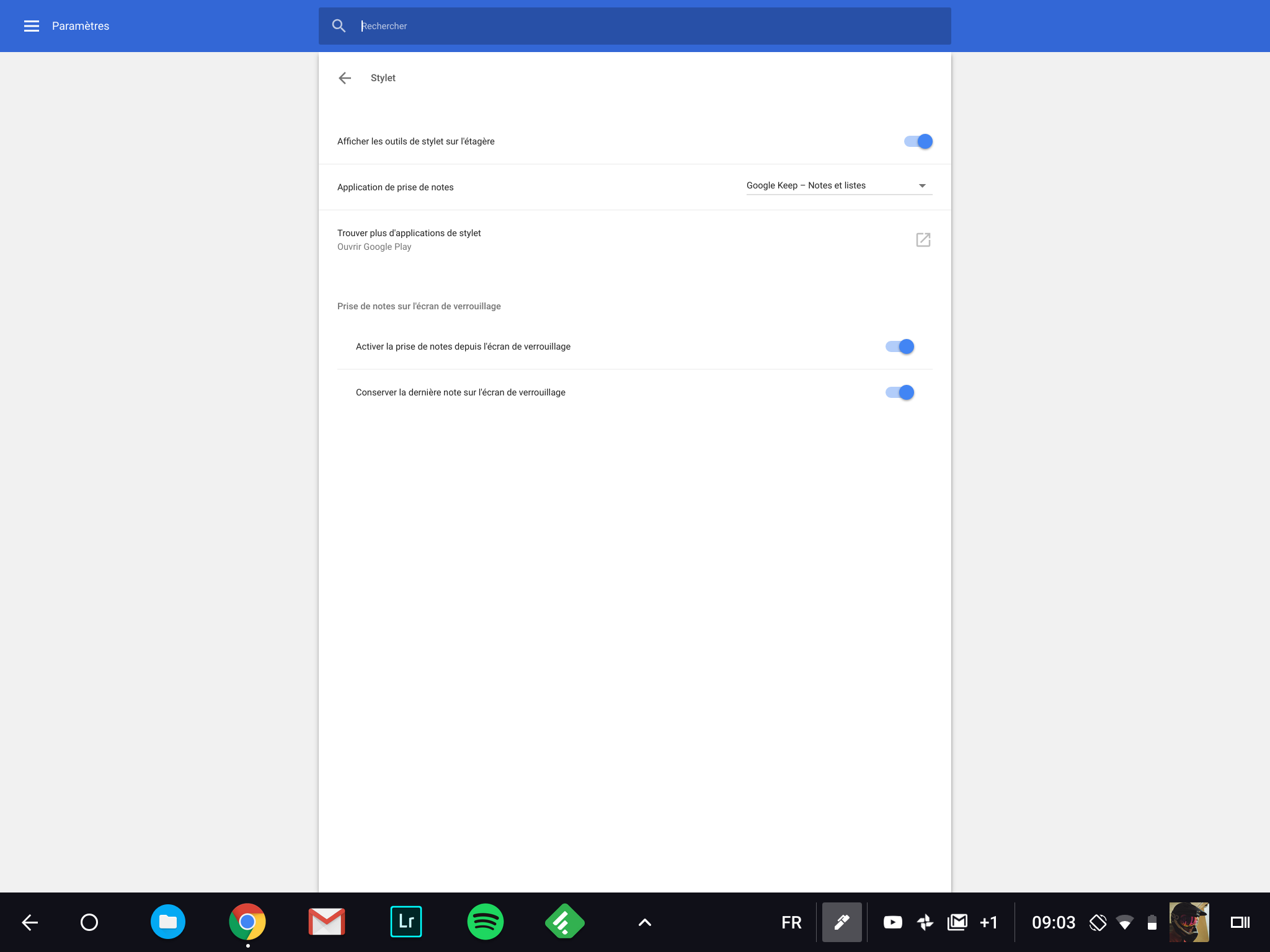Open the YouTube notification icon
Image resolution: width=1270 pixels, height=952 pixels.
tap(893, 922)
